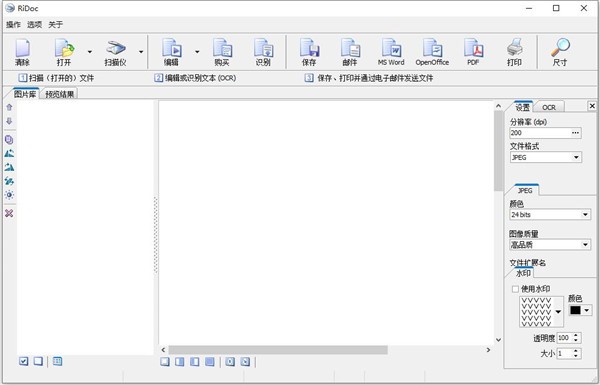Click the 透明度 spinner arrows
Screen dimensions: 600x385
point(576,338)
